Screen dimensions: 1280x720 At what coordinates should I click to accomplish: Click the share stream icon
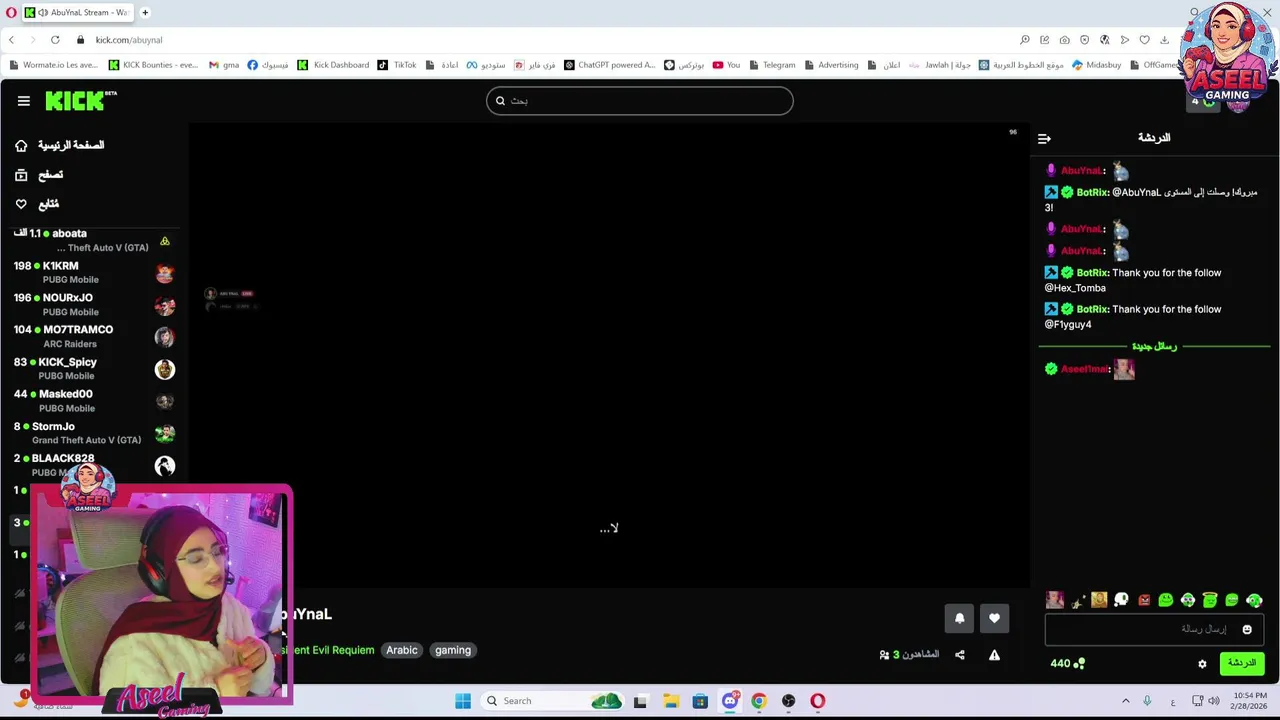point(959,655)
